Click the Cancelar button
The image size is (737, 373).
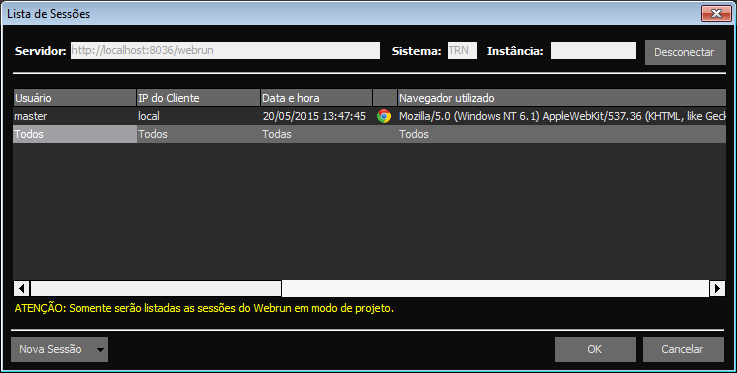pos(683,349)
